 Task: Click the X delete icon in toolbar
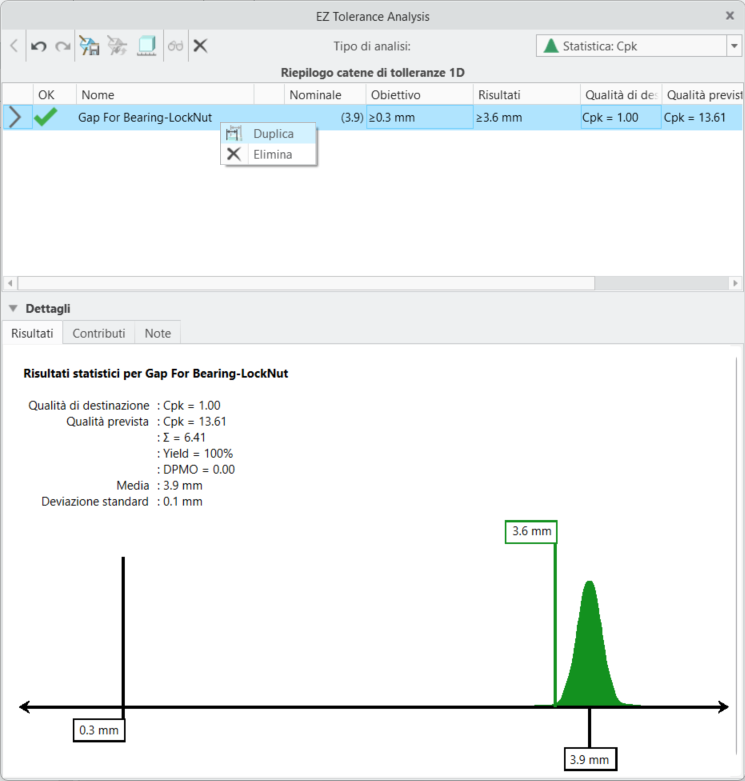tap(200, 46)
